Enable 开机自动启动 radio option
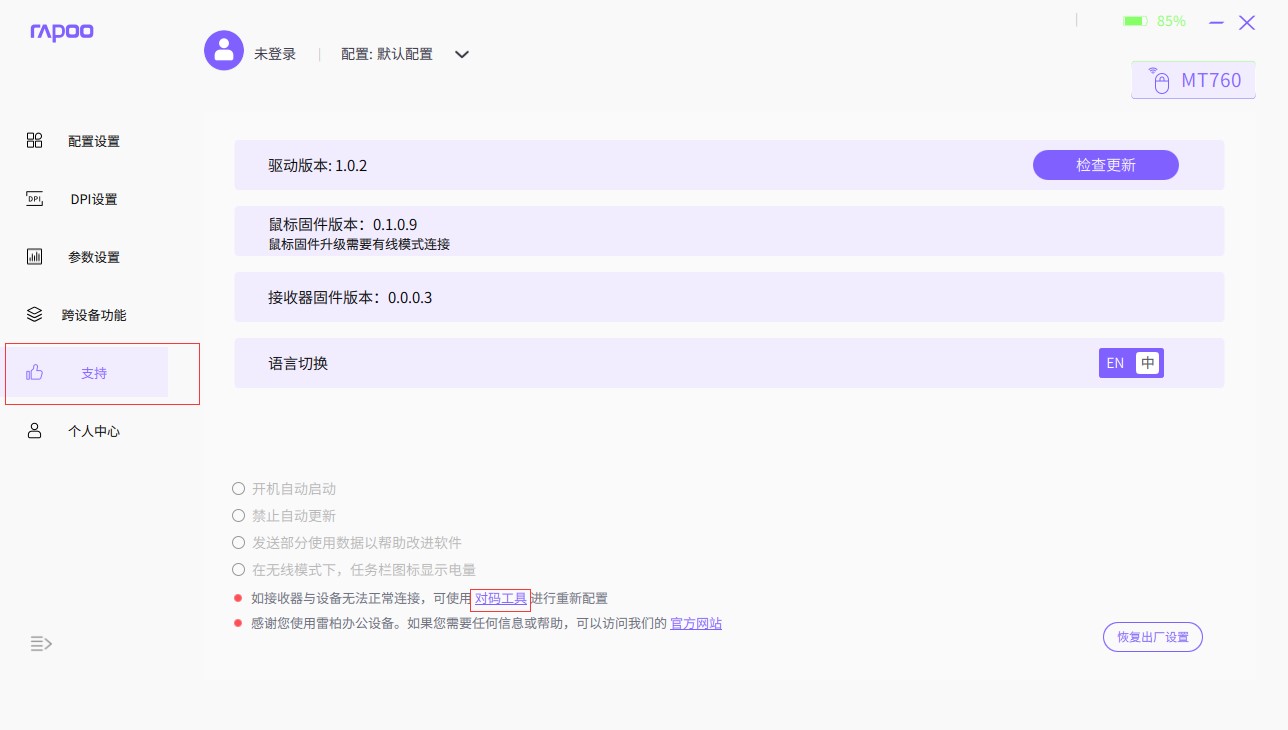This screenshot has height=730, width=1288. coord(238,489)
